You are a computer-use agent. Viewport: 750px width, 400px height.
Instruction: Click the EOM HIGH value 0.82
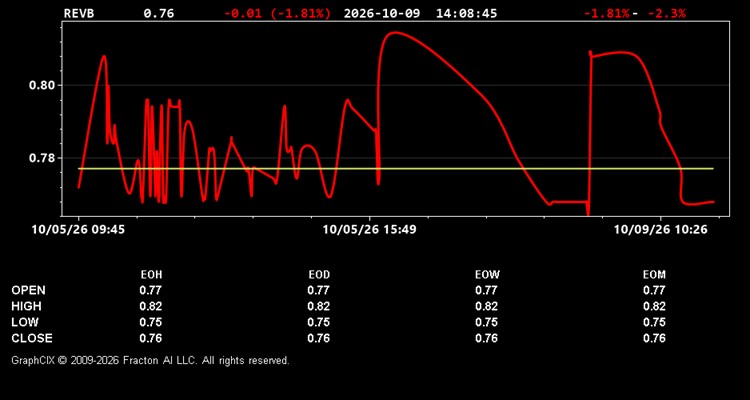click(x=654, y=306)
